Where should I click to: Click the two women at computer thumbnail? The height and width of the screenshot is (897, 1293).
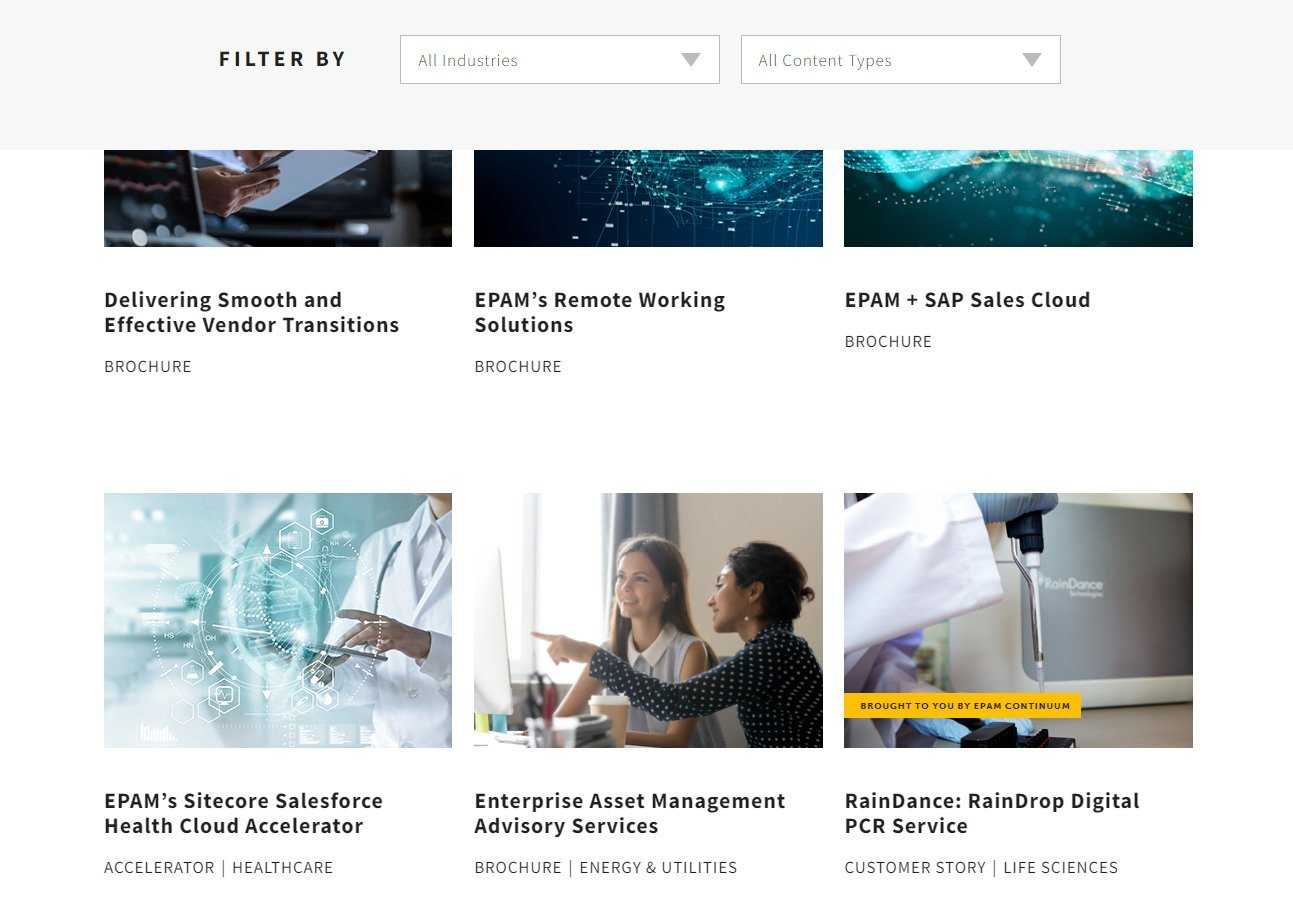click(x=648, y=620)
